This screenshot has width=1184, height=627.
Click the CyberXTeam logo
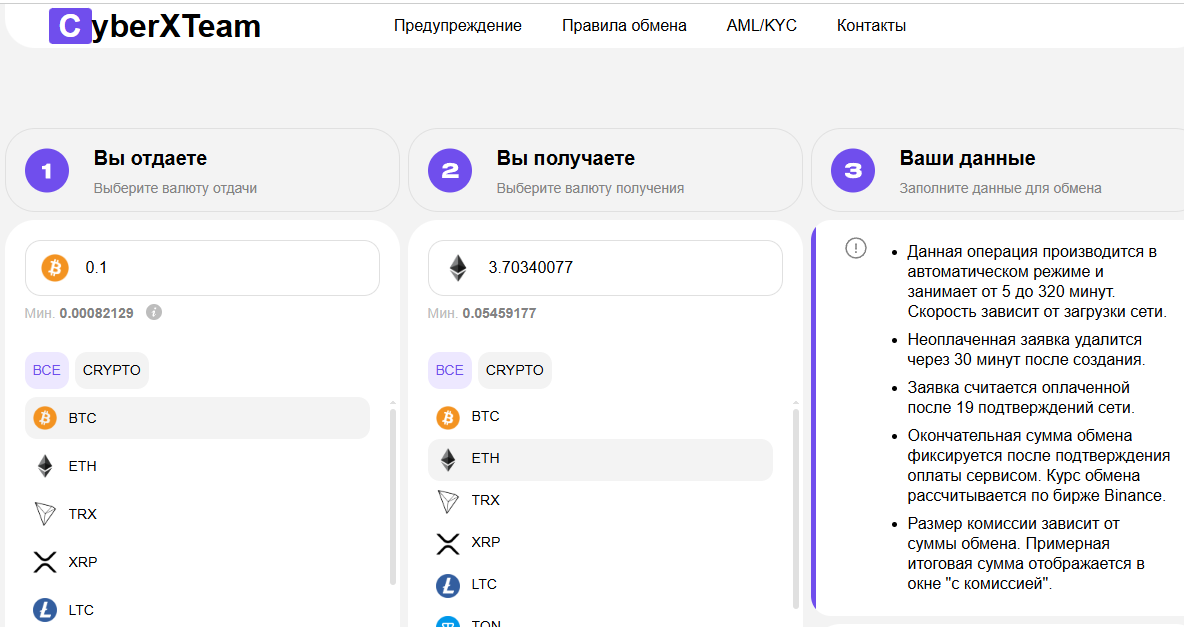155,26
